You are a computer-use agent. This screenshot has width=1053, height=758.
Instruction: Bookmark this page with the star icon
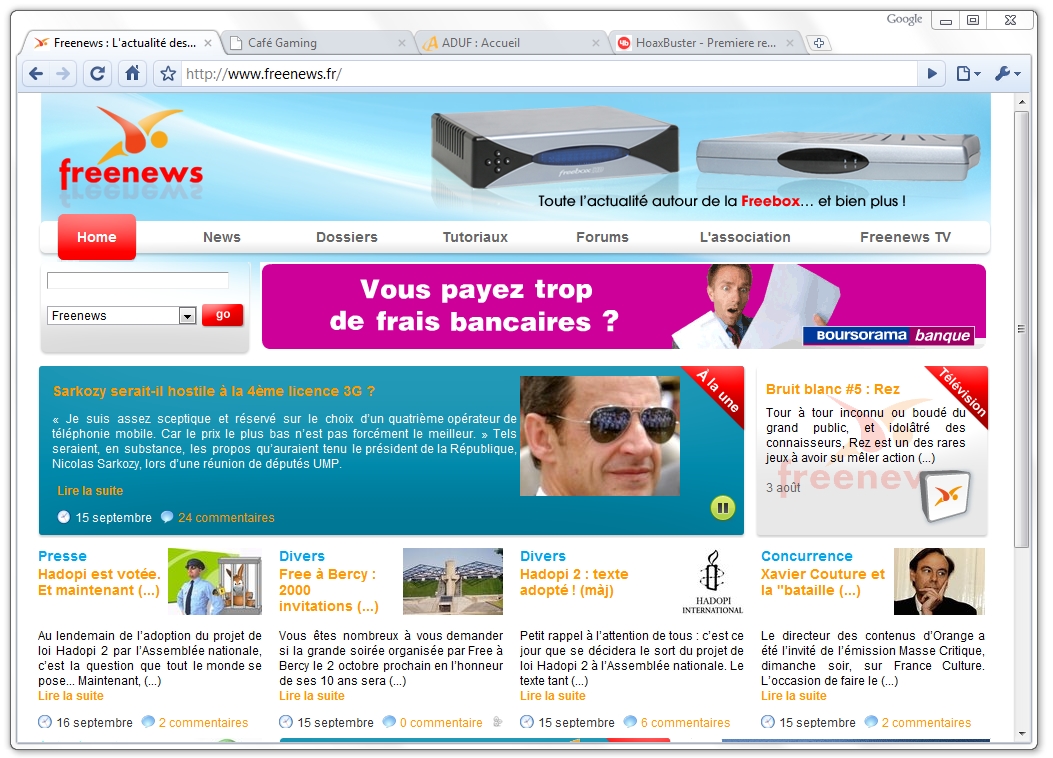(168, 73)
